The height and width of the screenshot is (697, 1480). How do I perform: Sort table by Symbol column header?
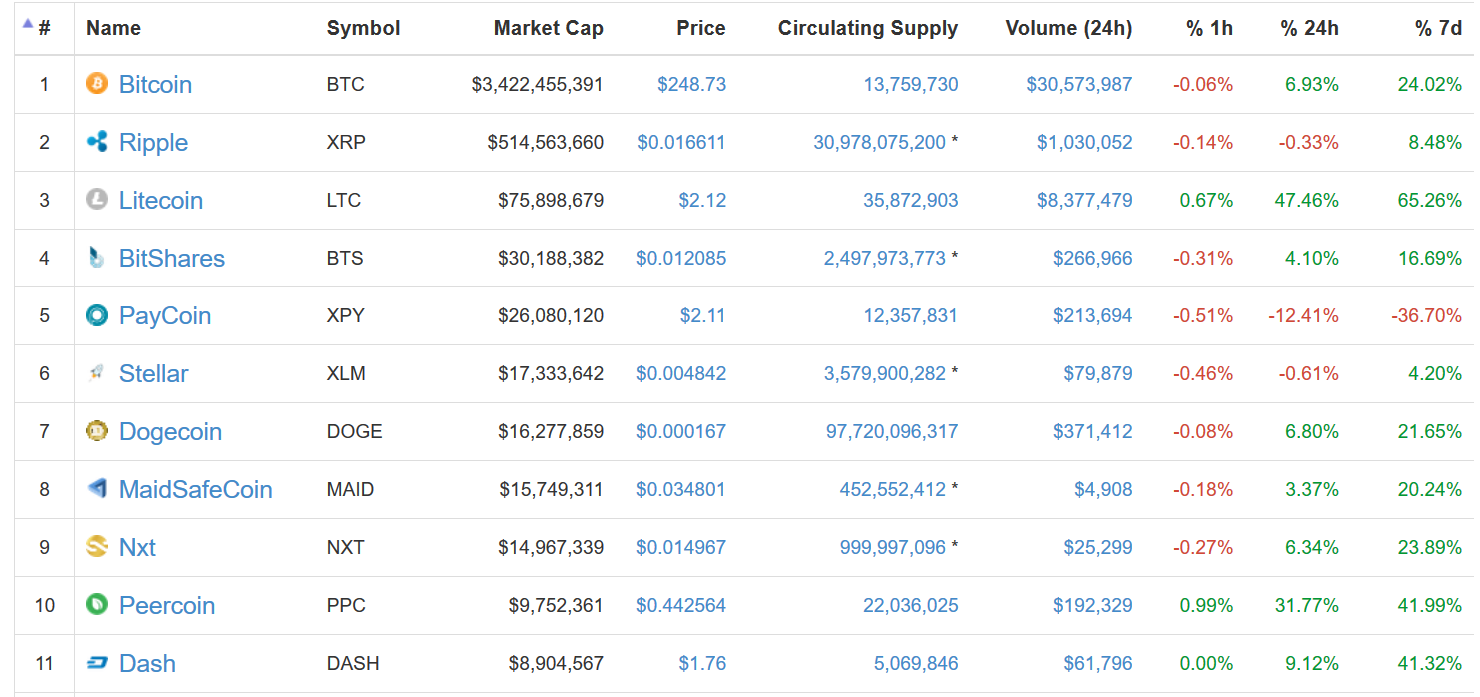(363, 28)
